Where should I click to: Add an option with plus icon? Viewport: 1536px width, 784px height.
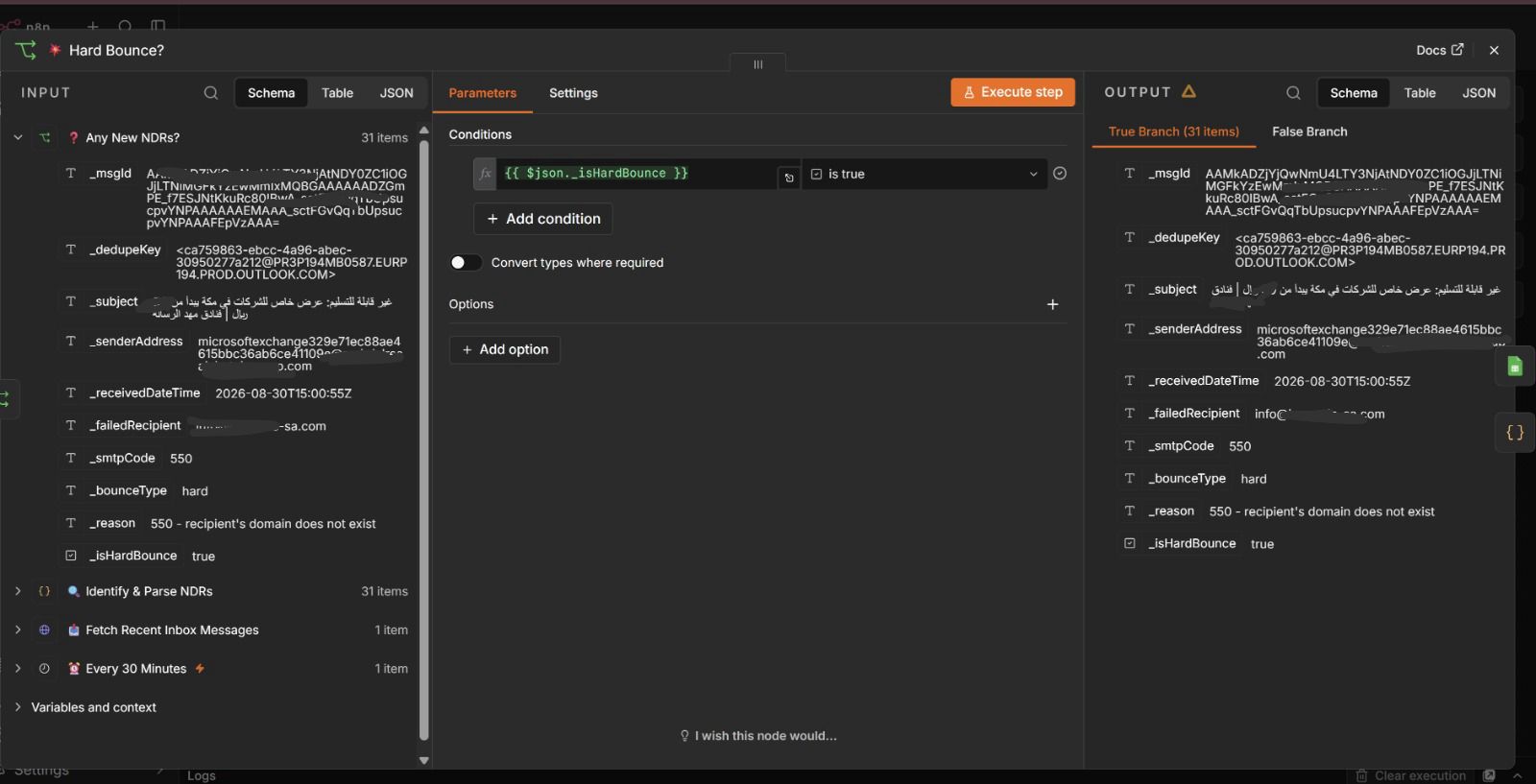coord(1052,304)
